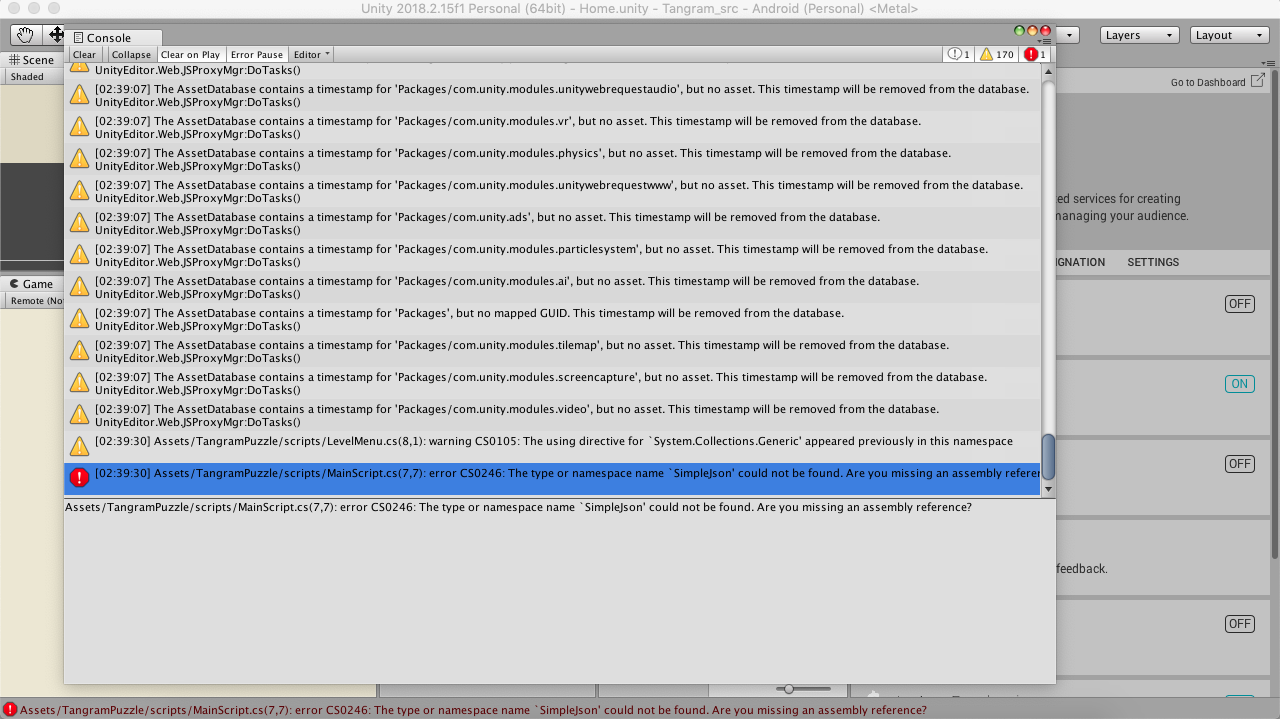Open the Layers dropdown

pyautogui.click(x=1139, y=35)
